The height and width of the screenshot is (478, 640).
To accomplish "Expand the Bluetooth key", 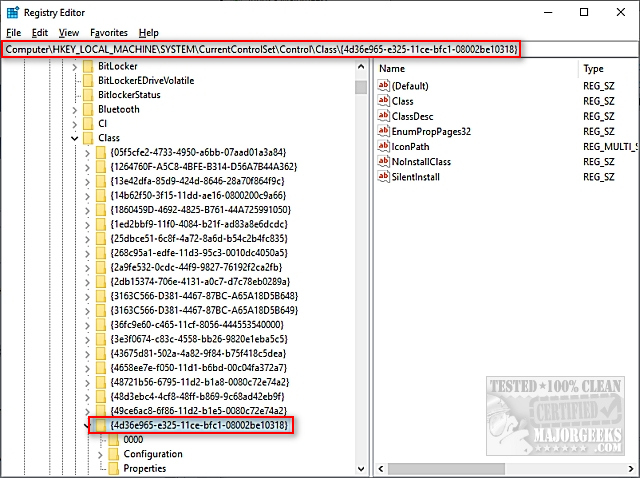I will (x=75, y=110).
